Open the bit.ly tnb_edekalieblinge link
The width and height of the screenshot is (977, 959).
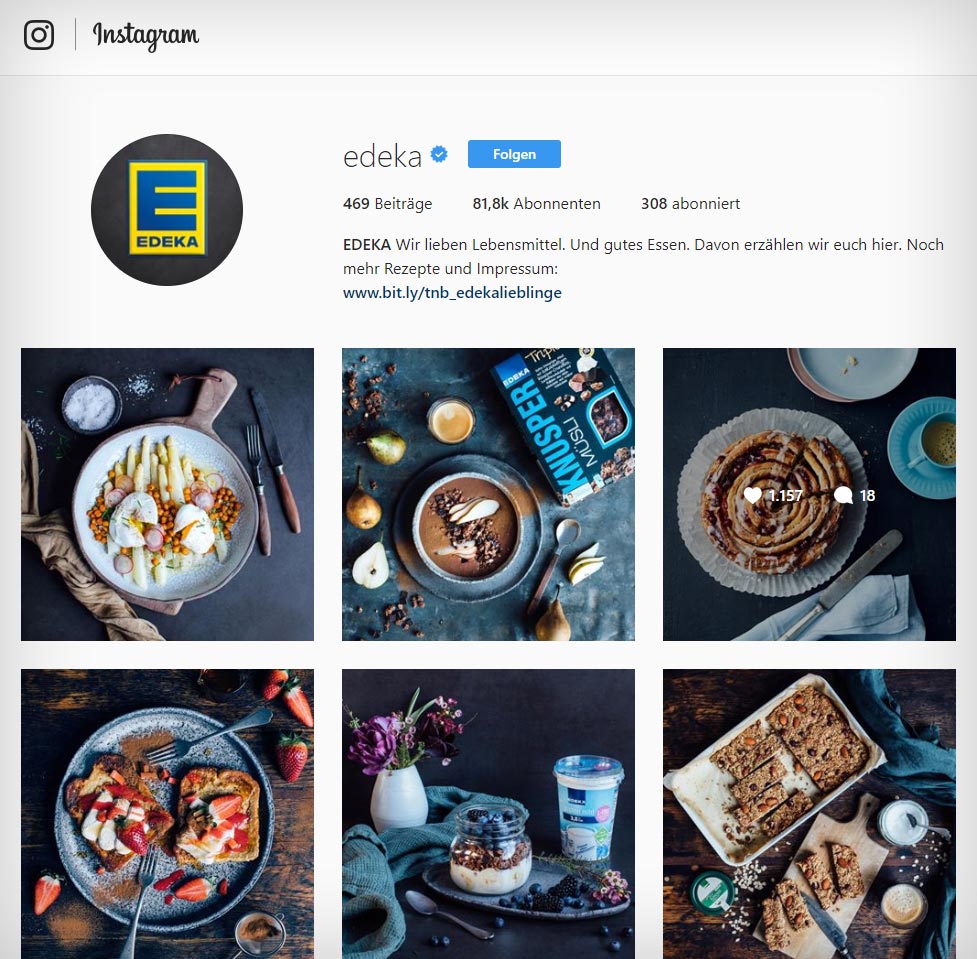pyautogui.click(x=452, y=293)
